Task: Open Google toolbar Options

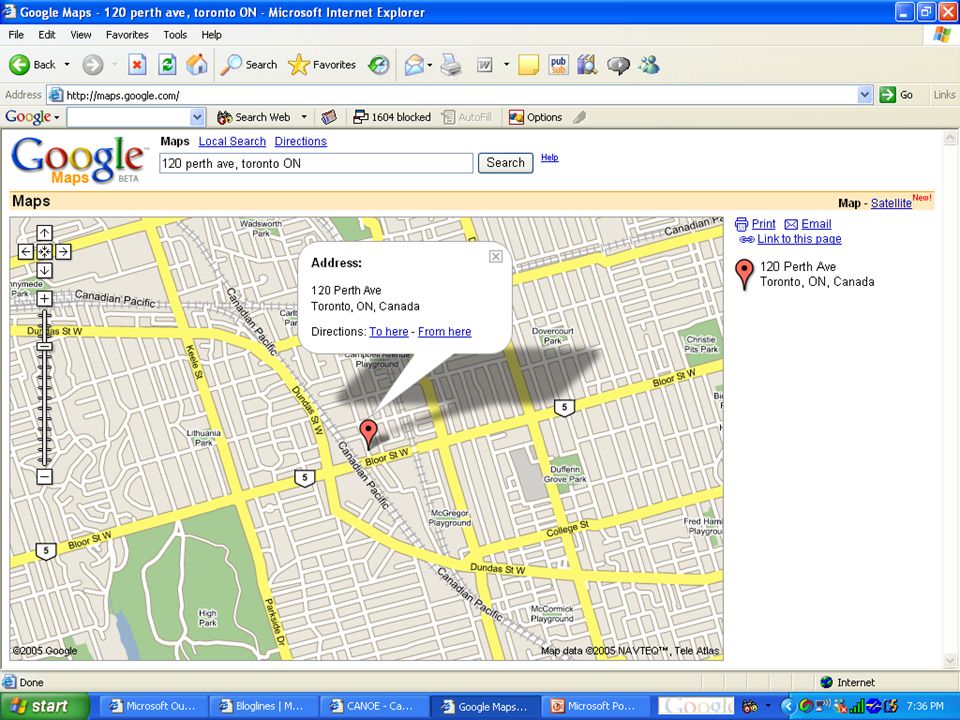Action: coord(536,117)
